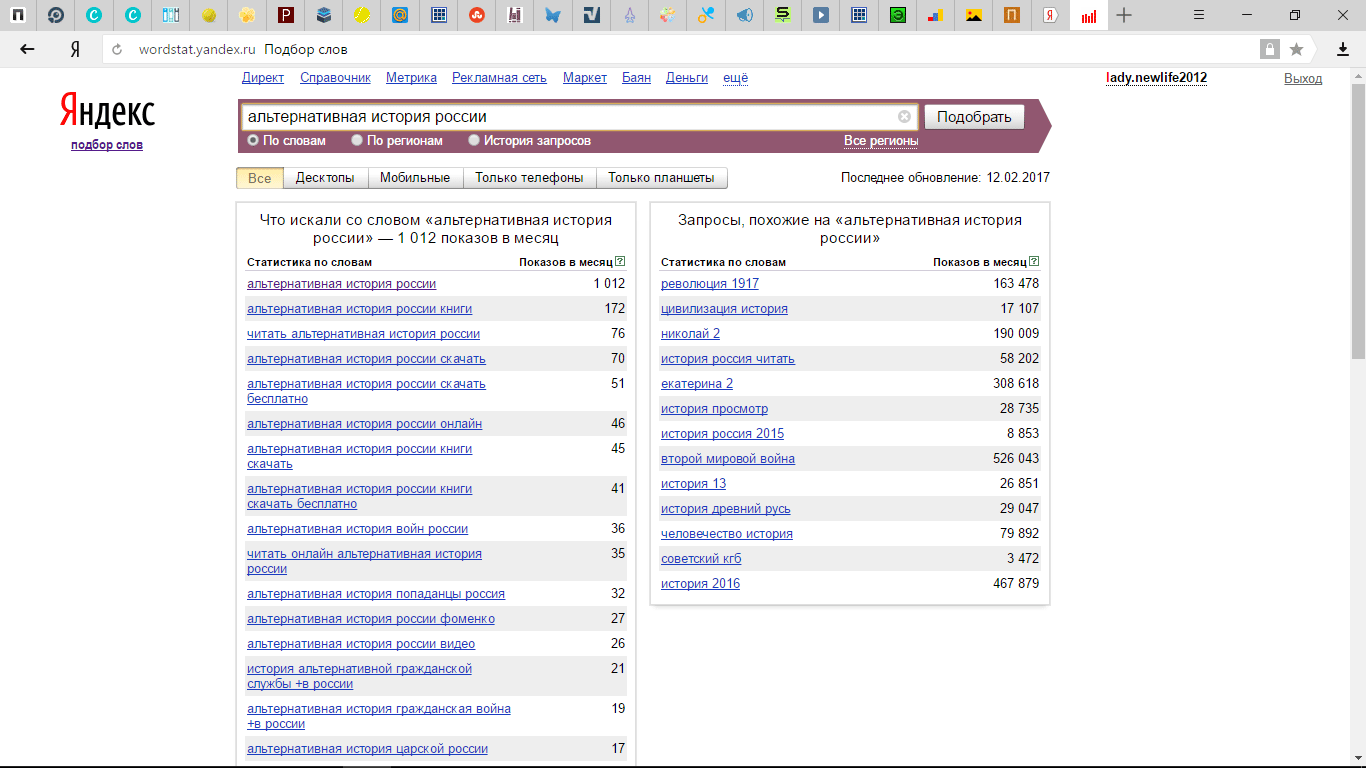Open the революция 1917 similar query
This screenshot has width=1366, height=768.
710,284
